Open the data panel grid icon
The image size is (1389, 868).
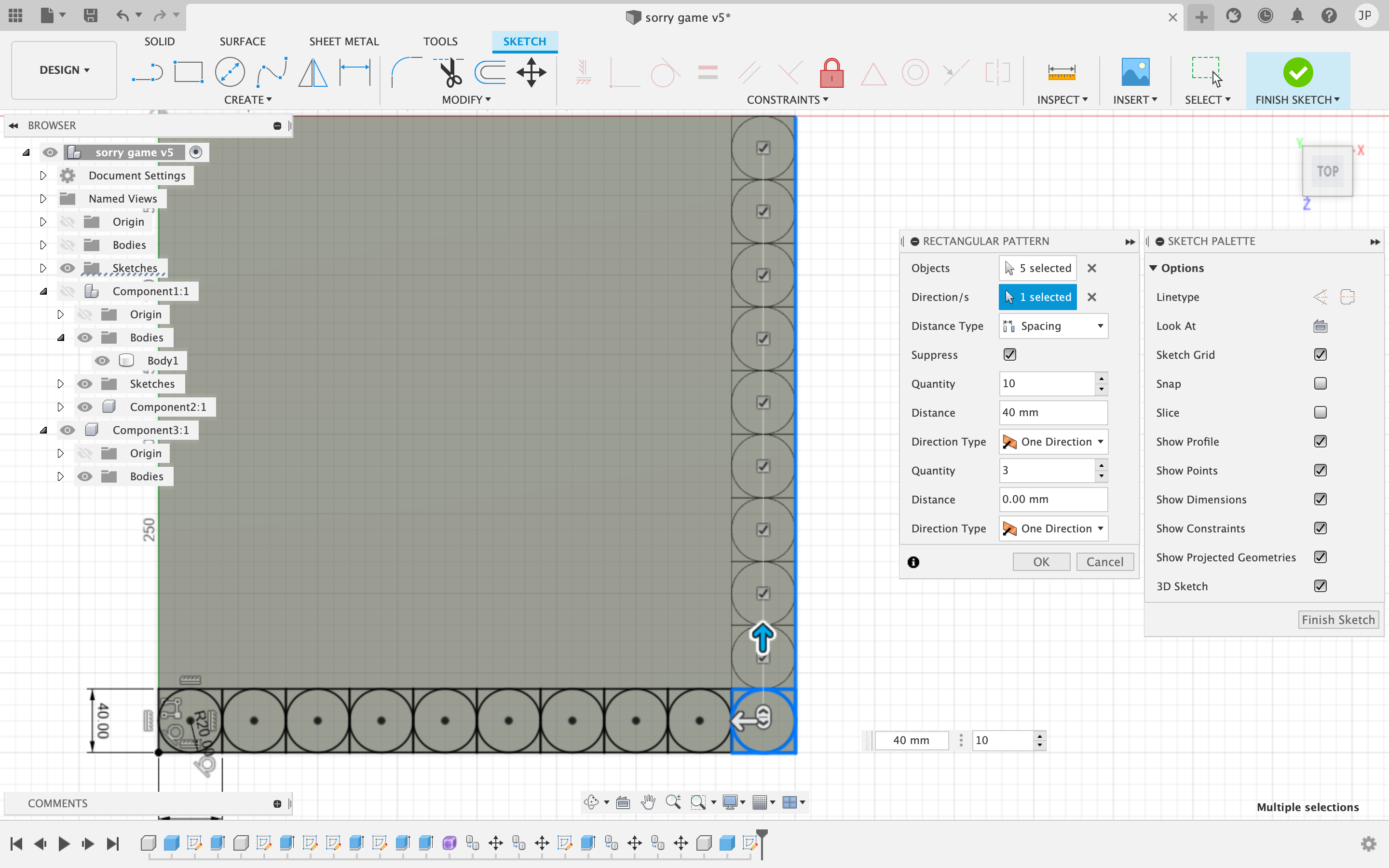pos(15,15)
